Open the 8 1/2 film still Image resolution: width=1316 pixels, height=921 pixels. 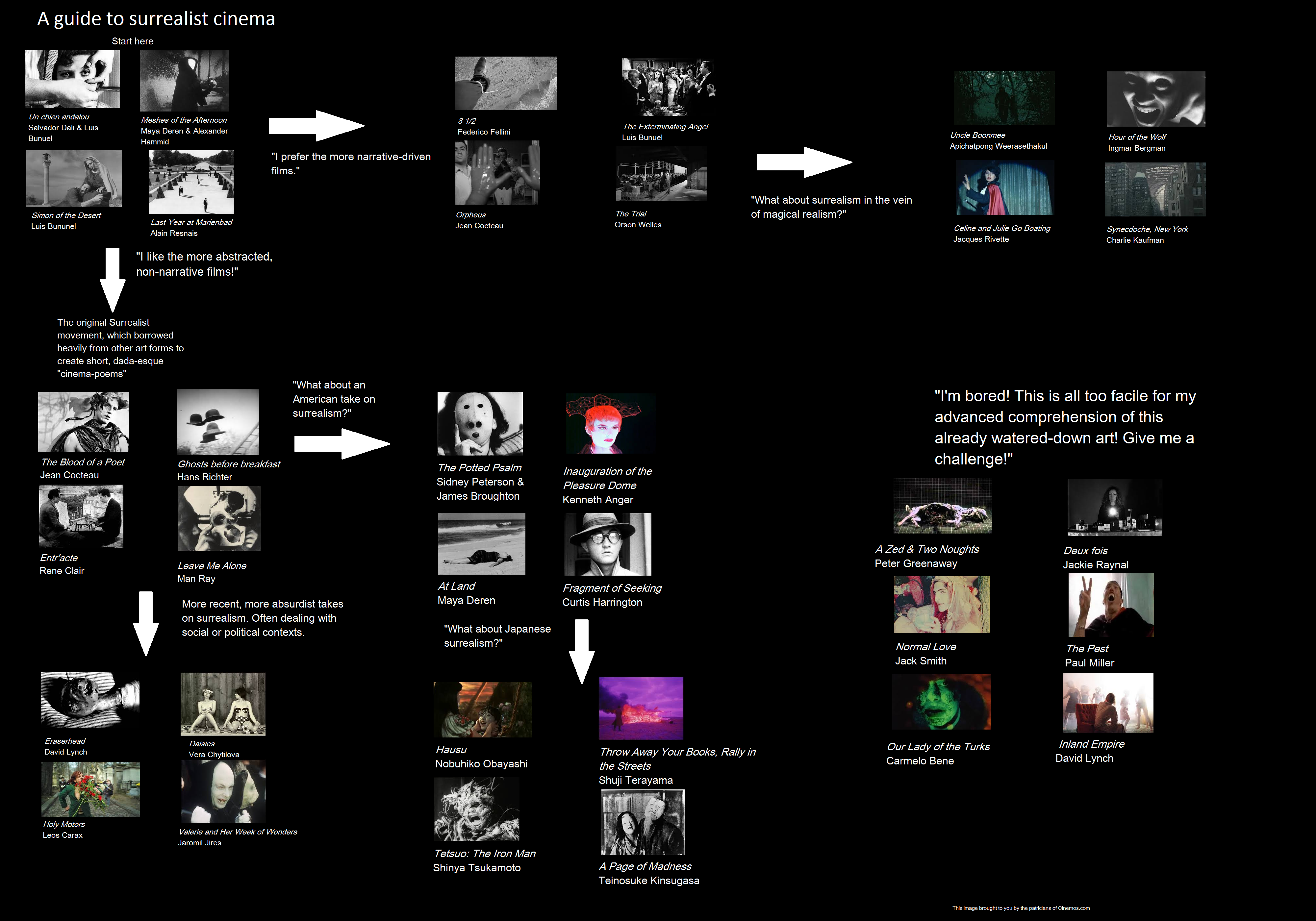[506, 83]
